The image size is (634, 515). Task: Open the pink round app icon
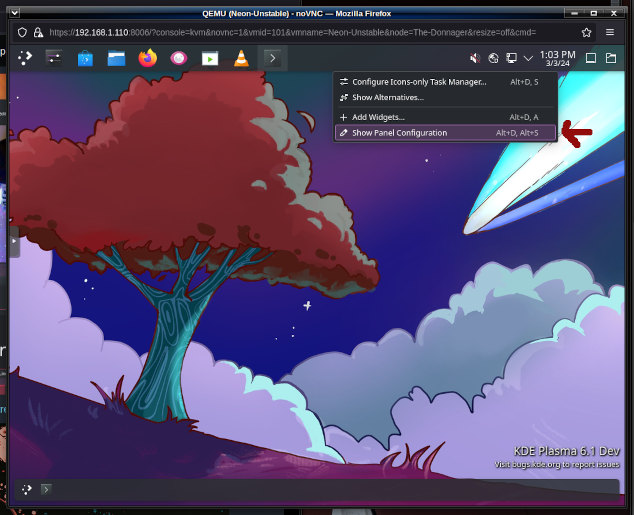click(x=179, y=58)
